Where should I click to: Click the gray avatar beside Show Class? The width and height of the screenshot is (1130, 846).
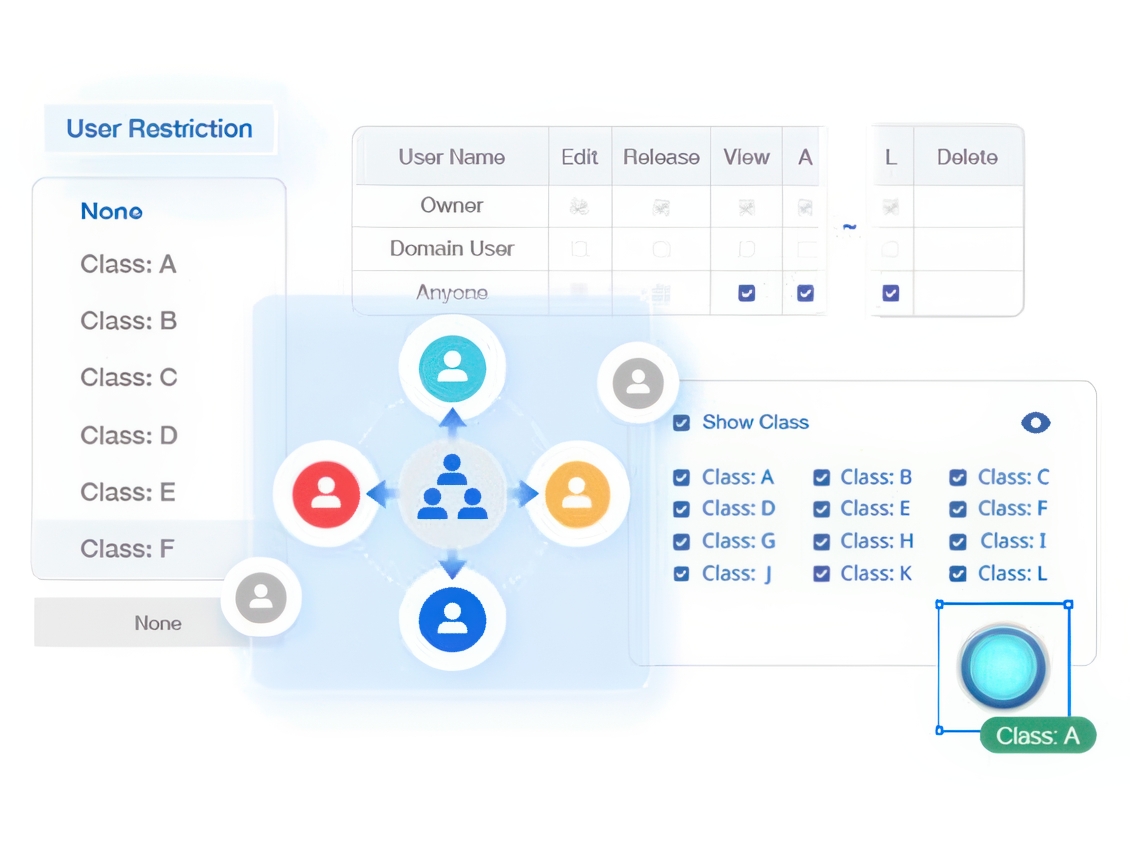coord(637,382)
